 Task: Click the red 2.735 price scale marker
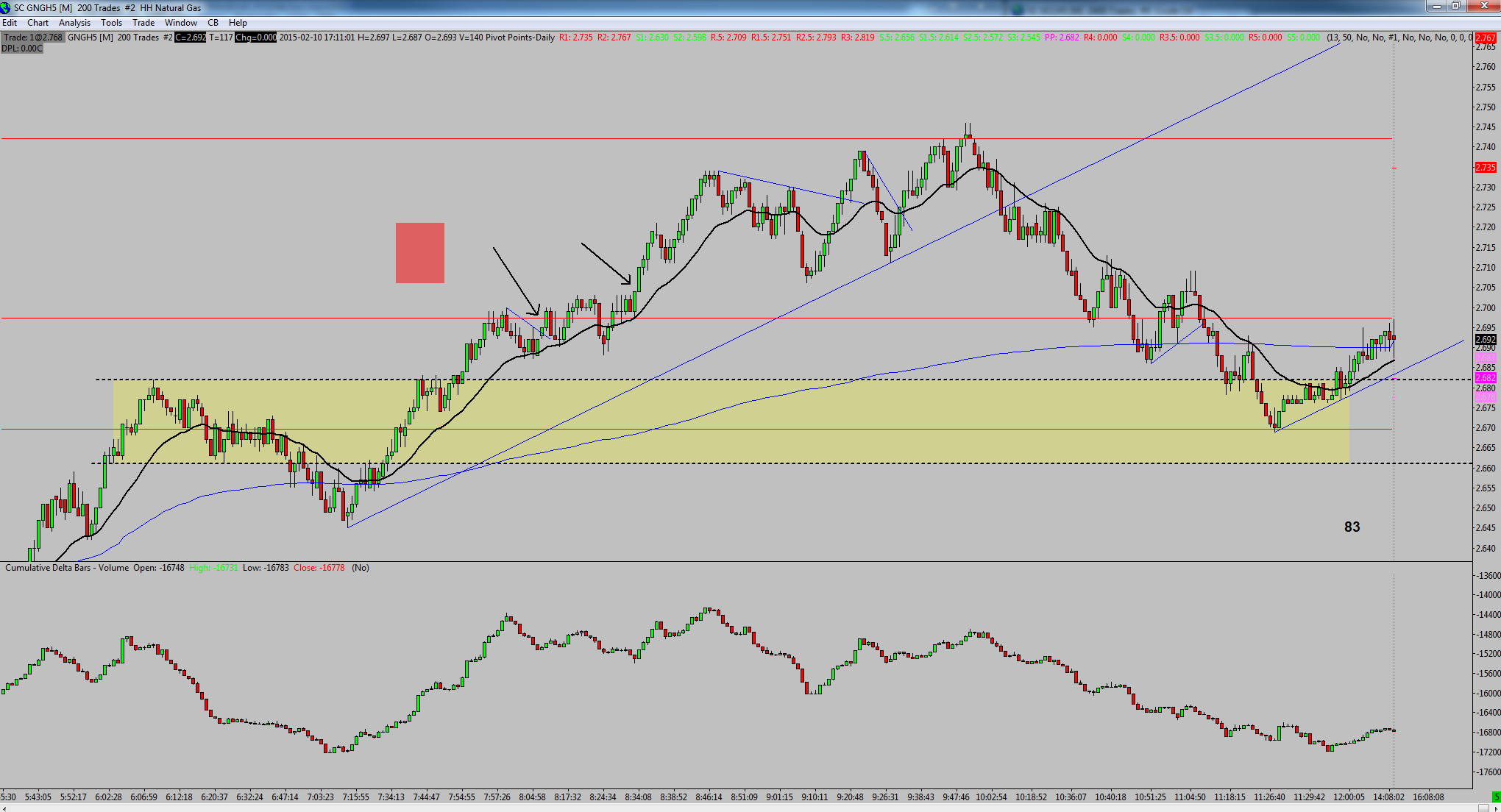coord(1486,168)
